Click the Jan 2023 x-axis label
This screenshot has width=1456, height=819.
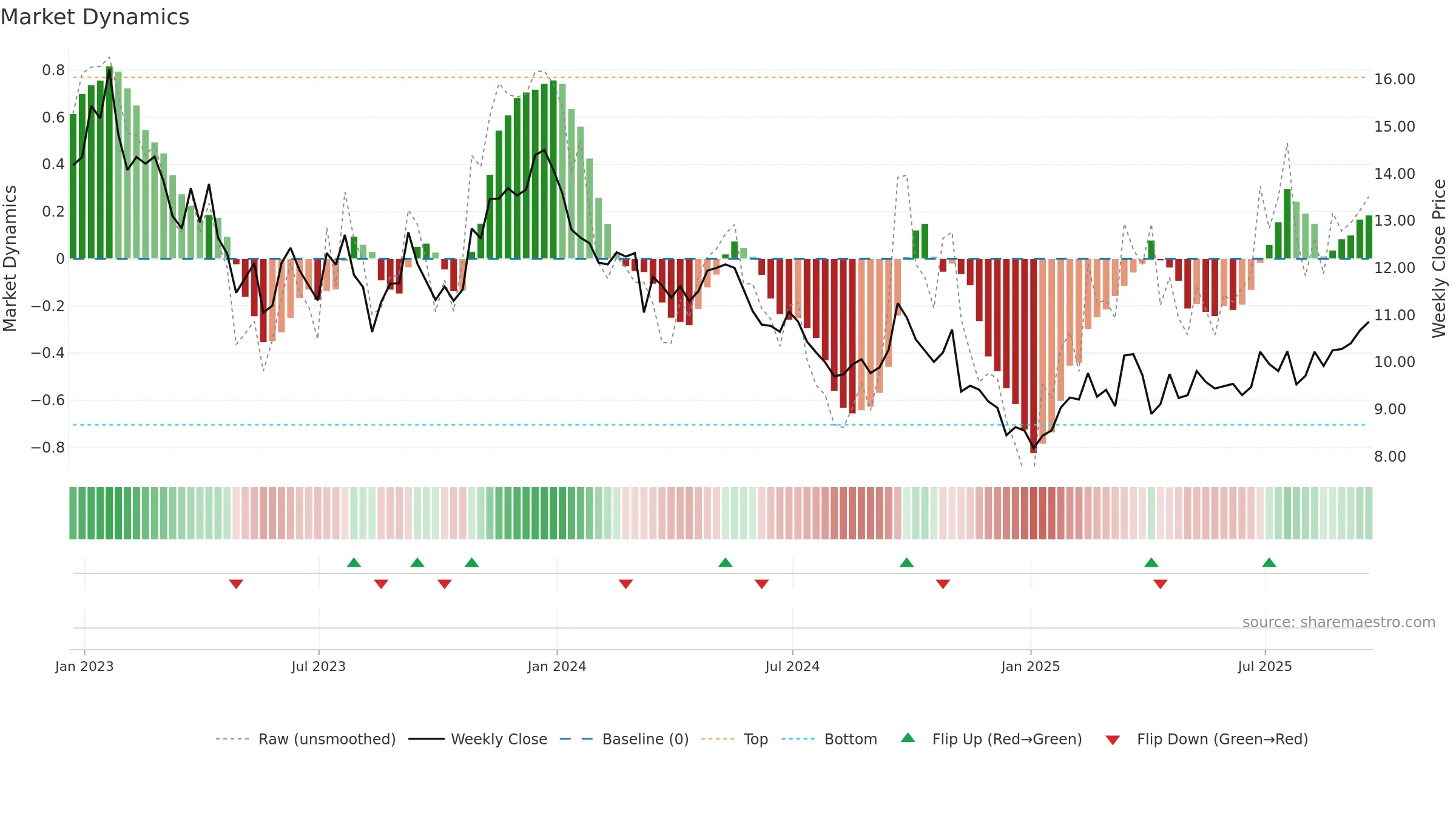[84, 666]
